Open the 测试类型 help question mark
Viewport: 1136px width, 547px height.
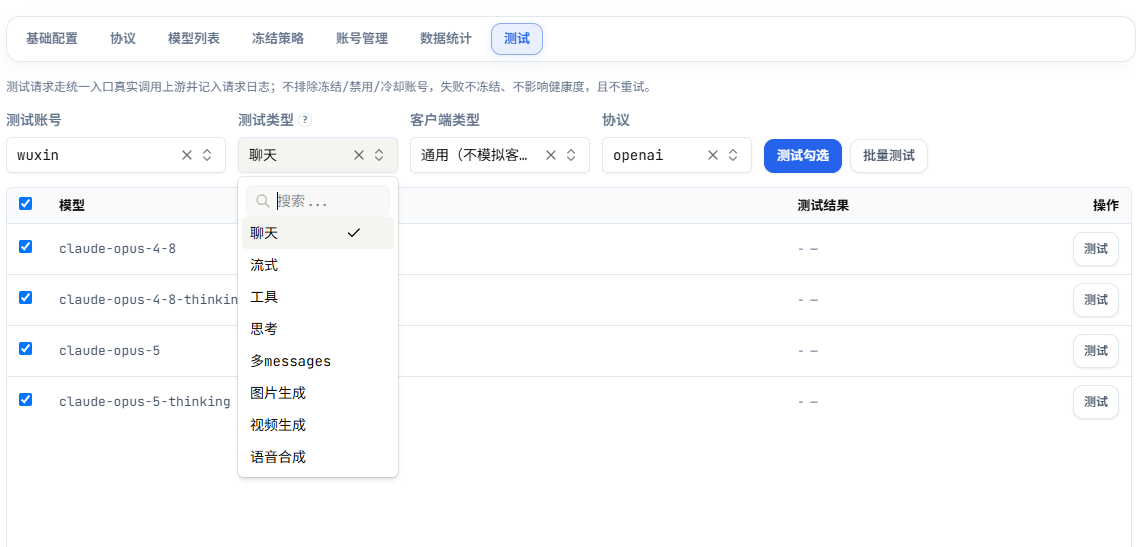point(305,120)
